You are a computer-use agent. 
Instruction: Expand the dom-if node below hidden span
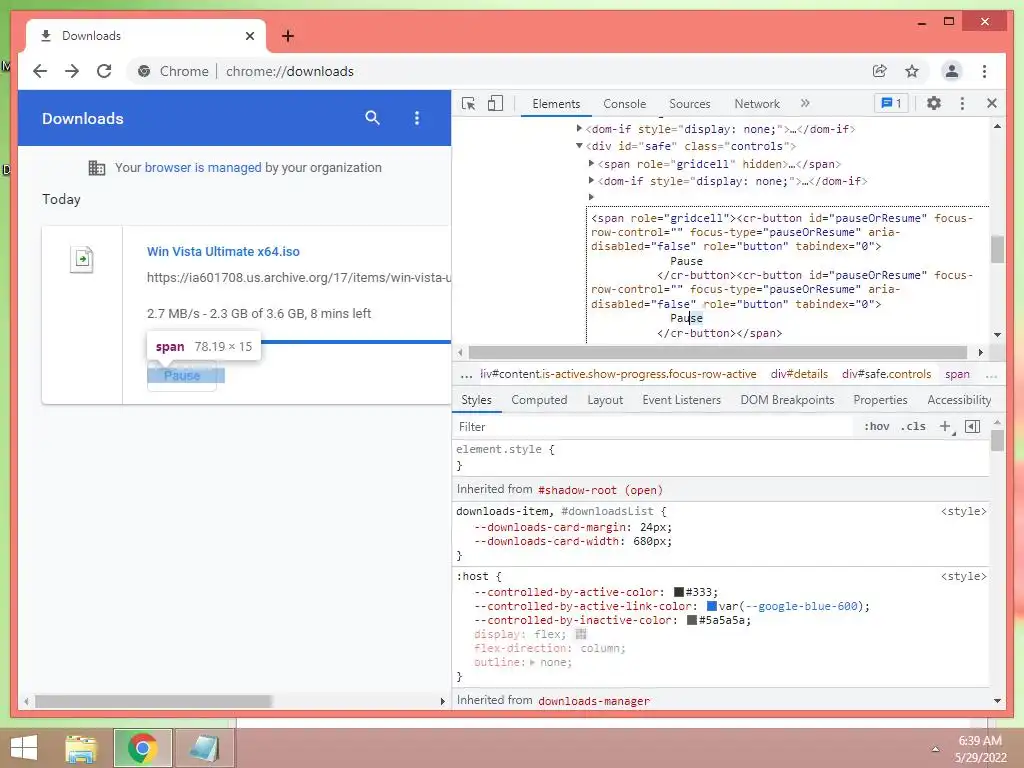click(x=591, y=180)
